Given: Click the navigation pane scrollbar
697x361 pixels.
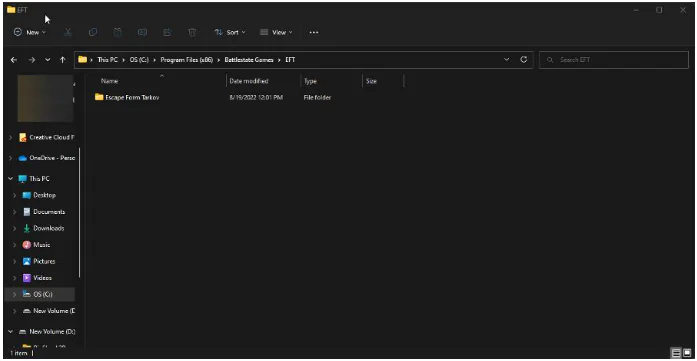Looking at the screenshot, I should tap(80, 213).
